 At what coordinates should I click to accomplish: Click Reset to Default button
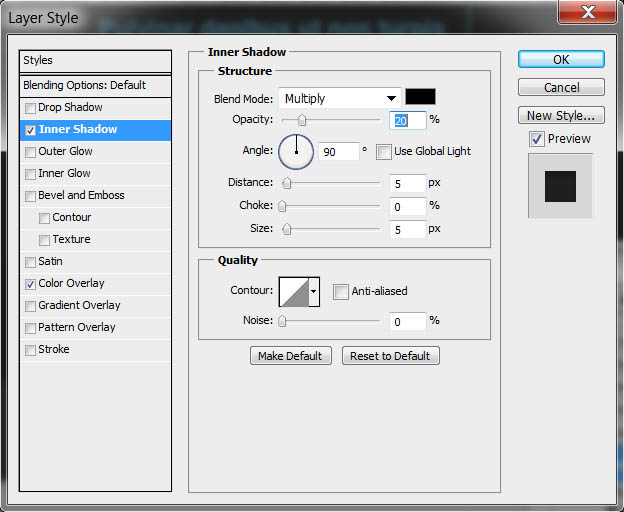pos(390,356)
